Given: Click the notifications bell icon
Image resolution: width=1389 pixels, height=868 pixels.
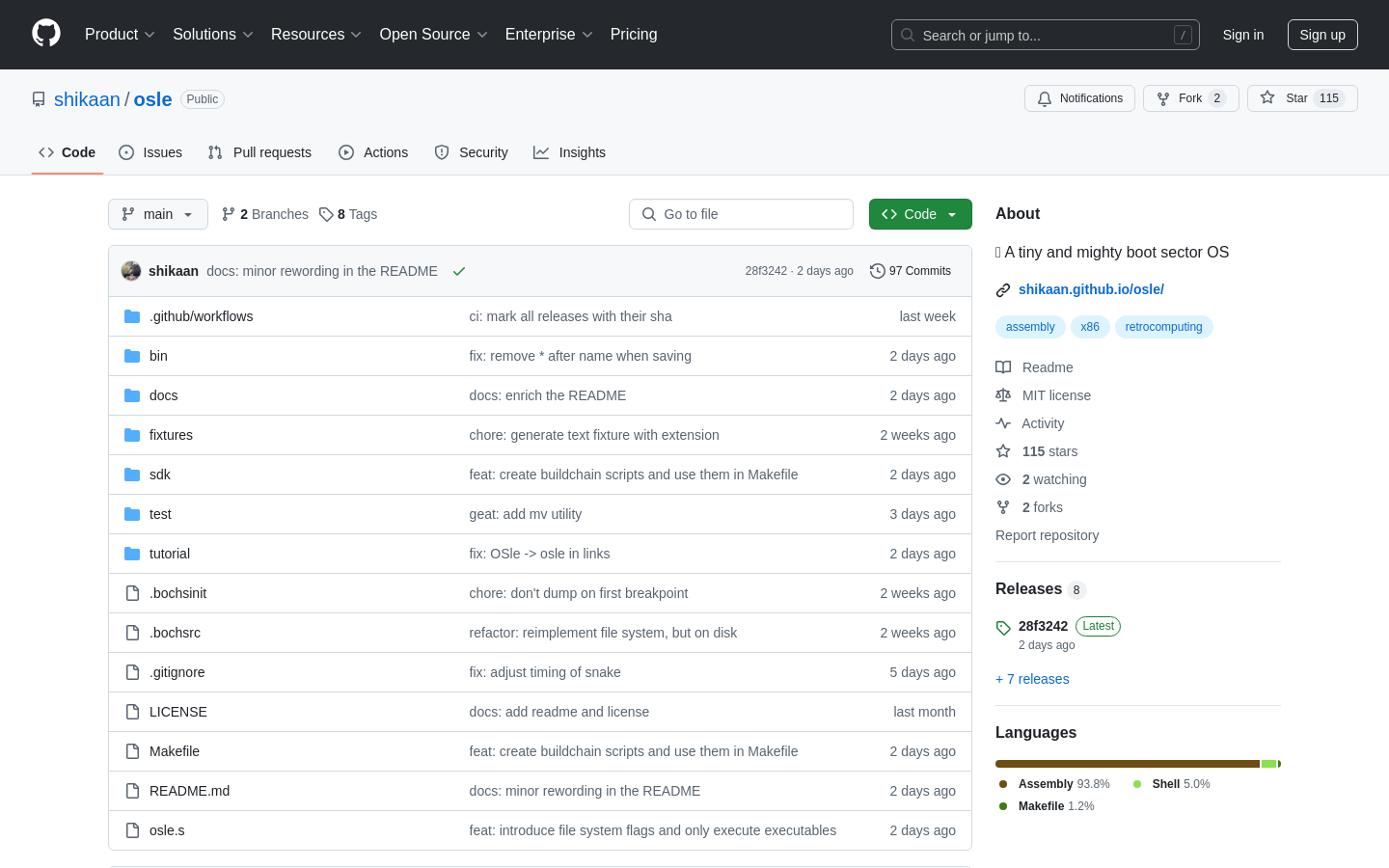Looking at the screenshot, I should [1045, 98].
